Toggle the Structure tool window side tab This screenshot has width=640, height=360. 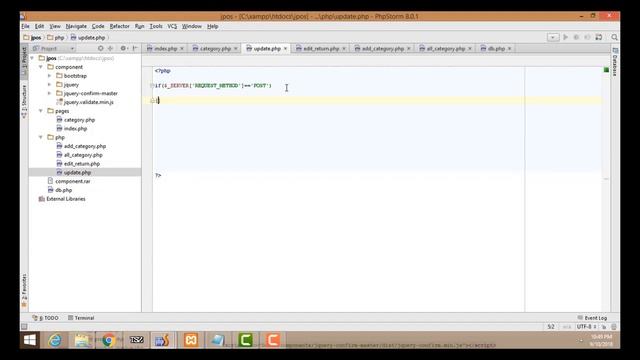(x=24, y=101)
